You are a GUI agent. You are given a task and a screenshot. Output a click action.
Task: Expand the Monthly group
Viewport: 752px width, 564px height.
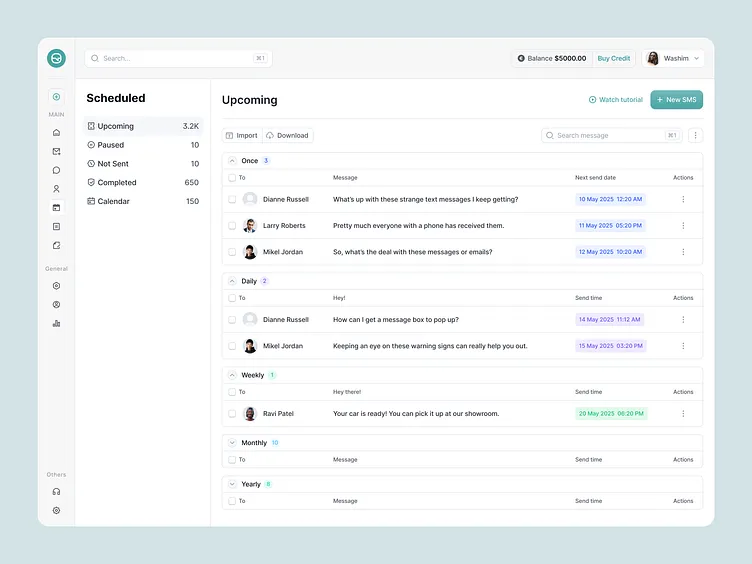pos(232,442)
